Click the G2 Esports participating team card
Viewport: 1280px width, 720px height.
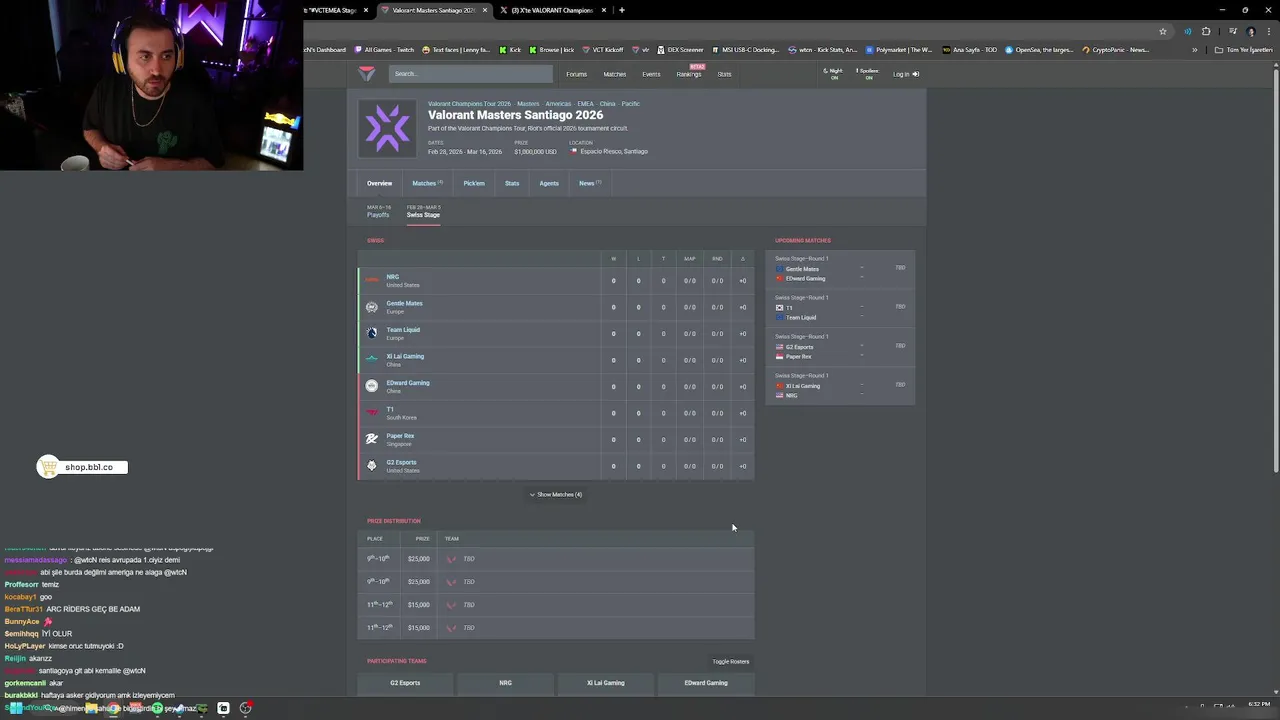[x=405, y=683]
